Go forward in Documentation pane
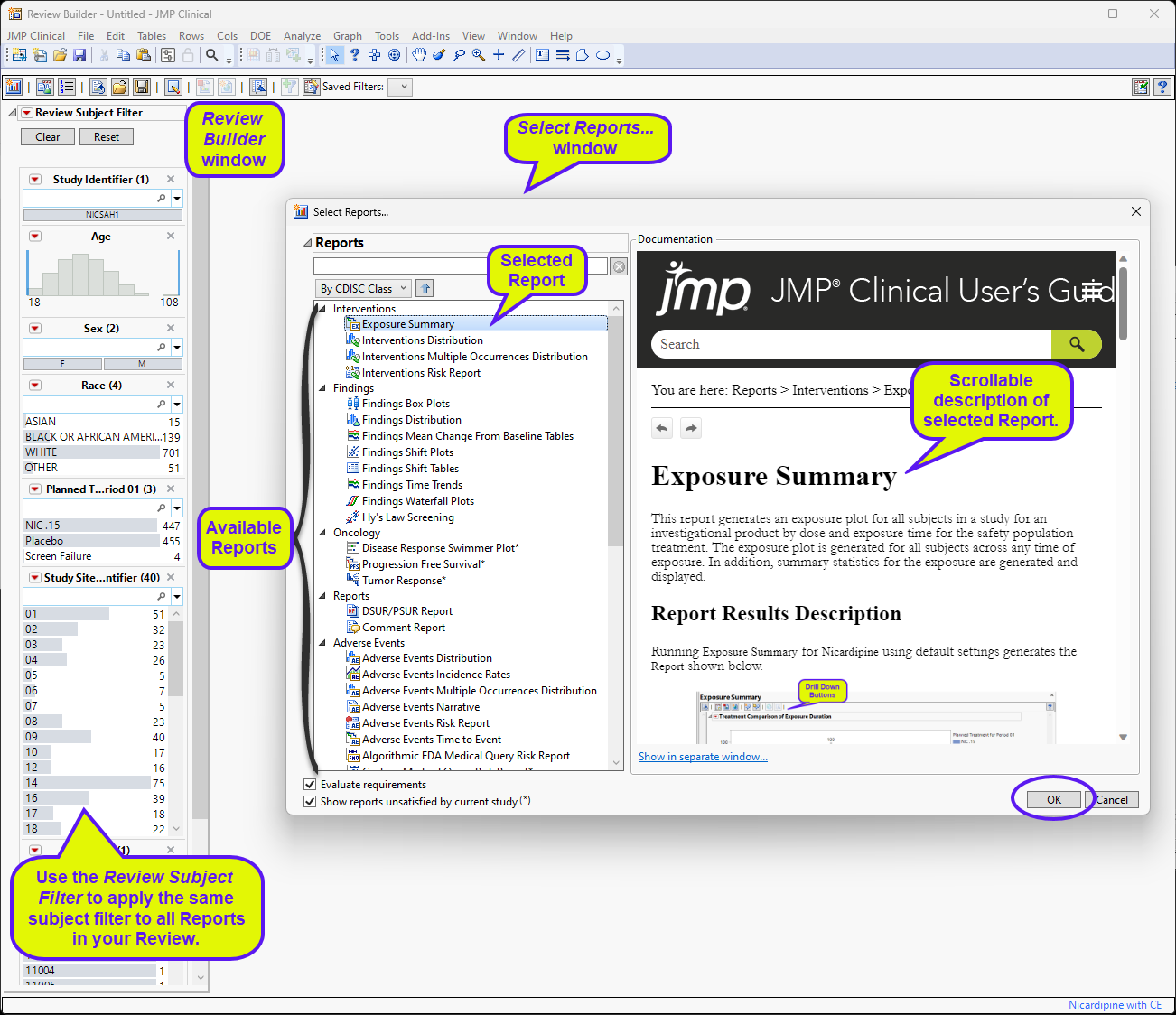 (691, 428)
